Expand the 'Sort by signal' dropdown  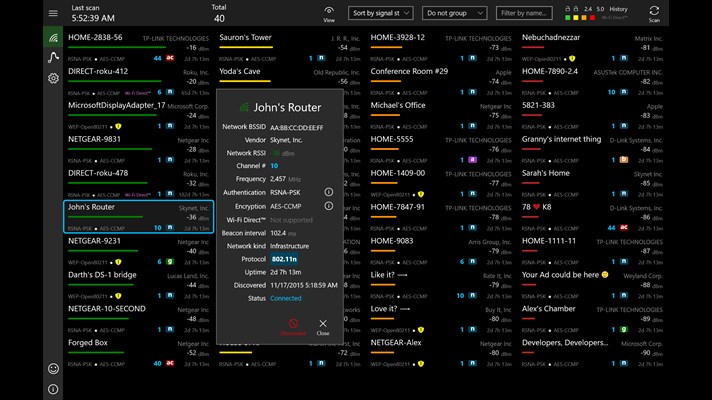[381, 13]
